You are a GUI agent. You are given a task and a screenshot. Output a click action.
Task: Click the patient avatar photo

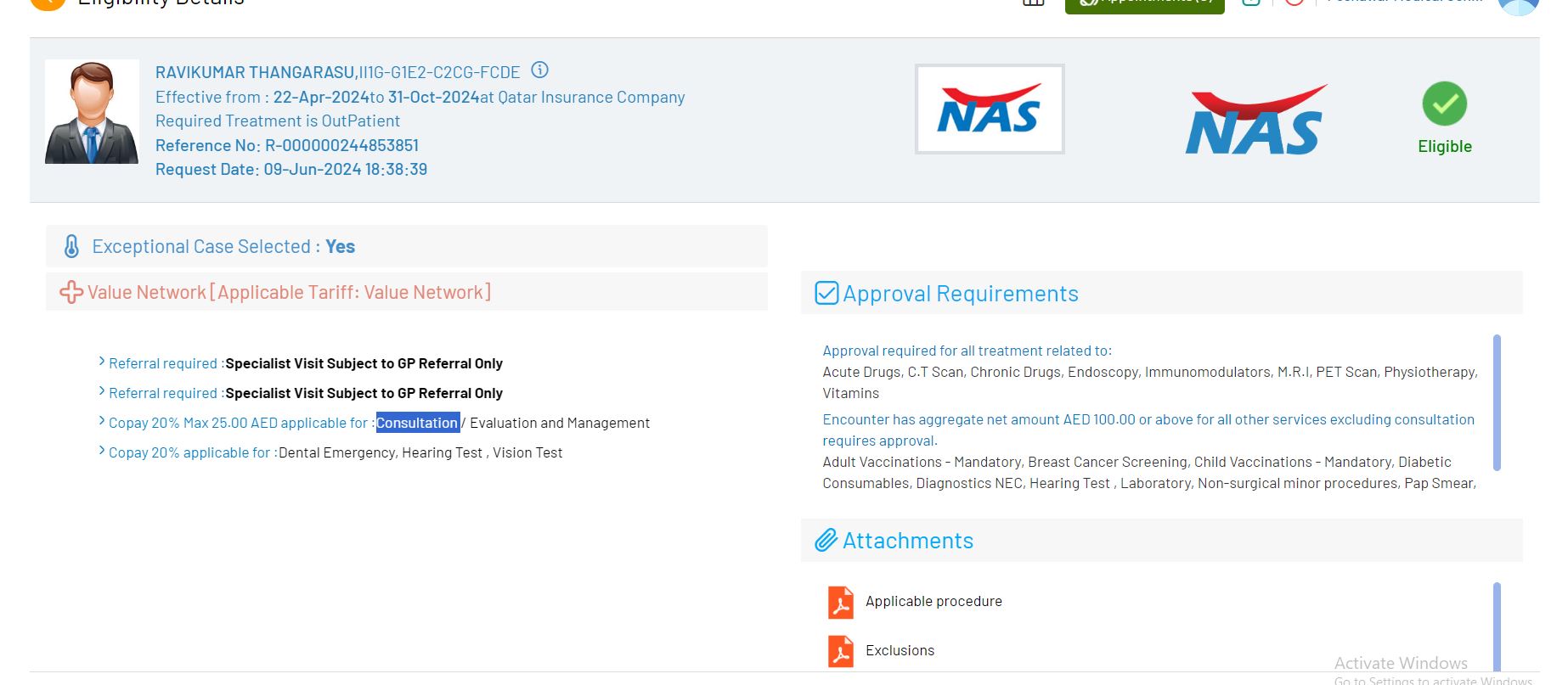pos(92,111)
